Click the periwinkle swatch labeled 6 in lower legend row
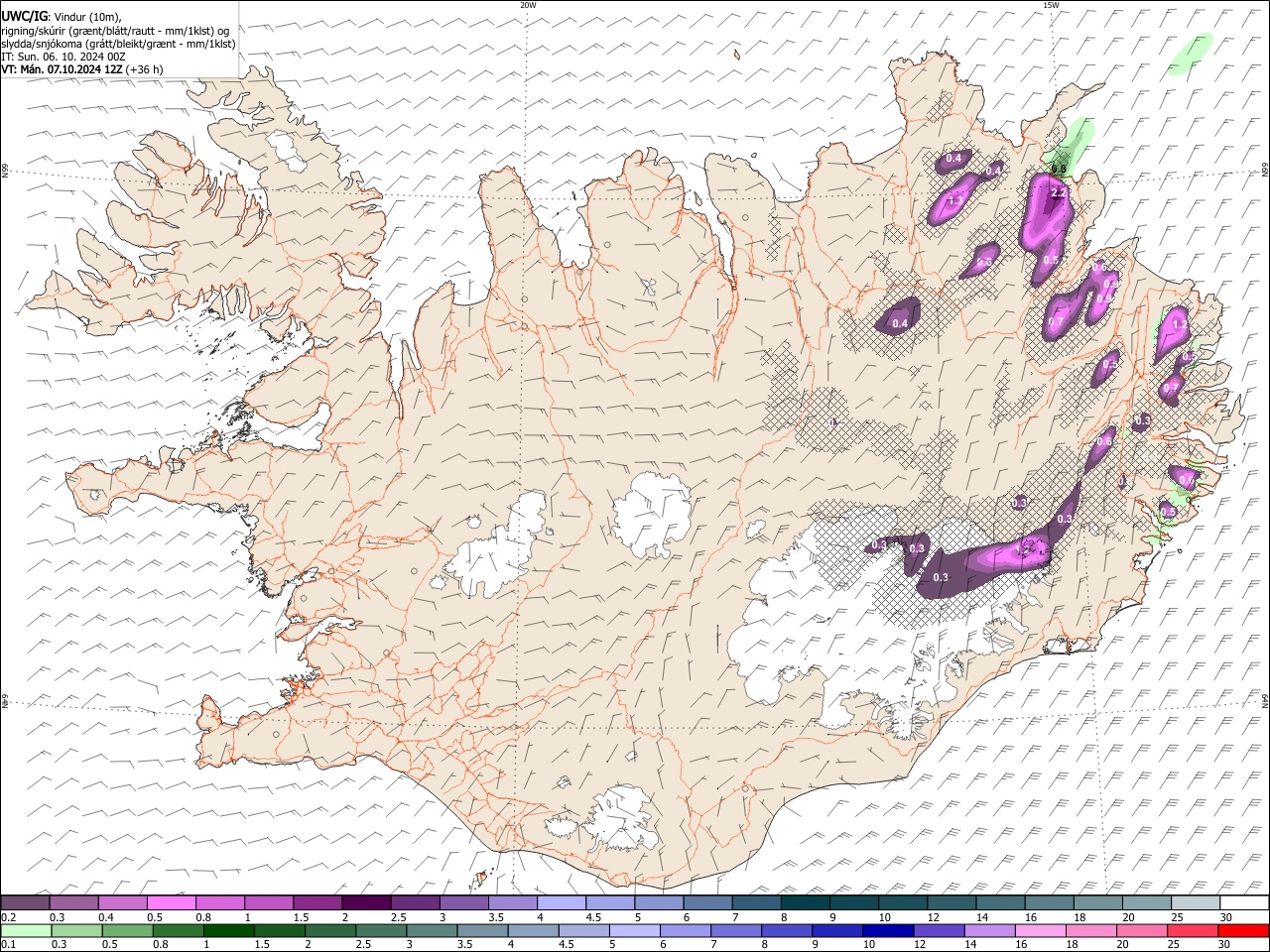This screenshot has height=952, width=1270. click(686, 930)
